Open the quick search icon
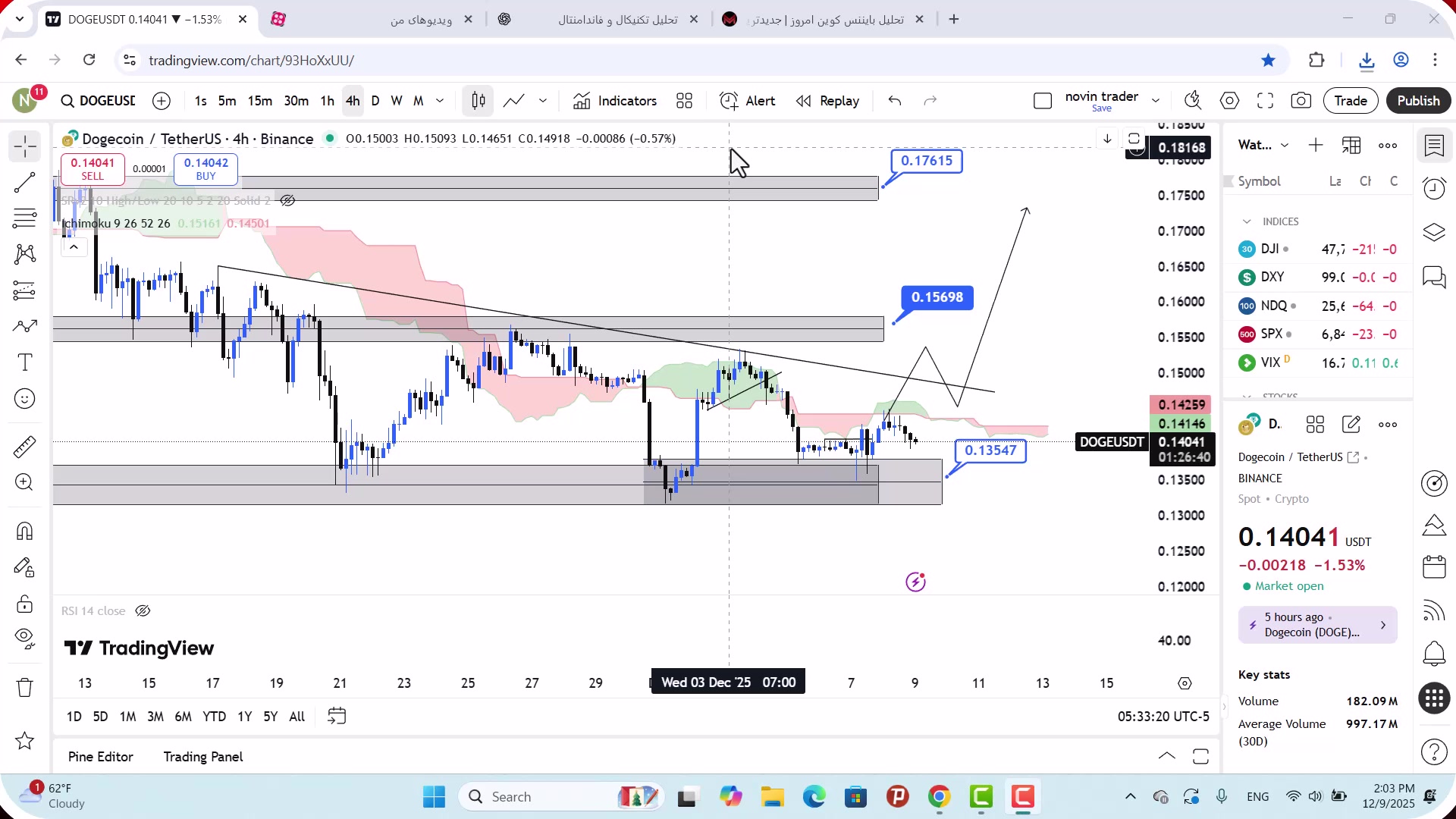Screen dimensions: 1456x819 (1193, 101)
